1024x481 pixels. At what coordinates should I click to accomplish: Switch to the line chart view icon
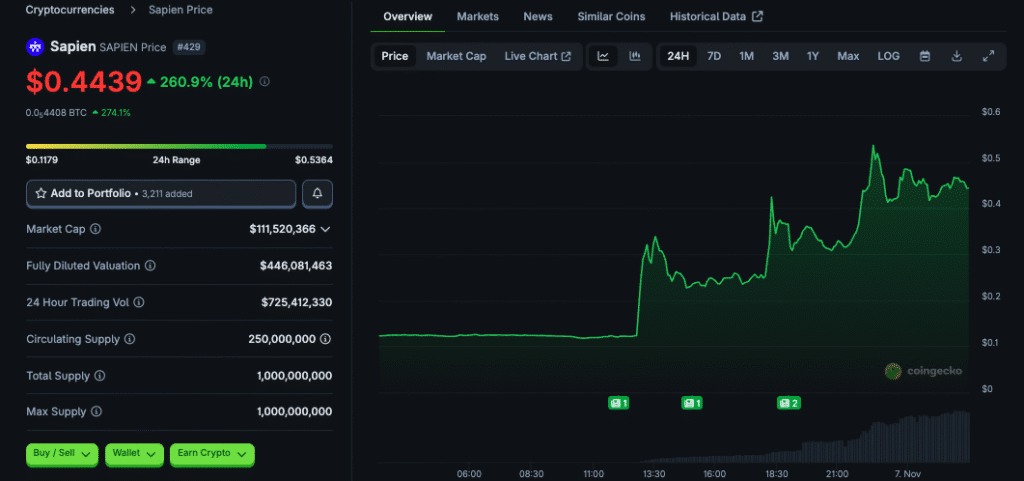(x=603, y=56)
